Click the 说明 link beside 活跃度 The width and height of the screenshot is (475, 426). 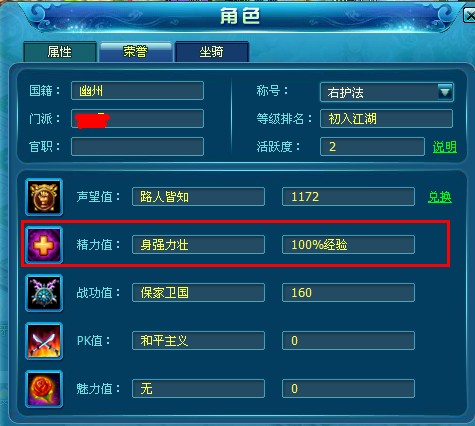pyautogui.click(x=445, y=147)
